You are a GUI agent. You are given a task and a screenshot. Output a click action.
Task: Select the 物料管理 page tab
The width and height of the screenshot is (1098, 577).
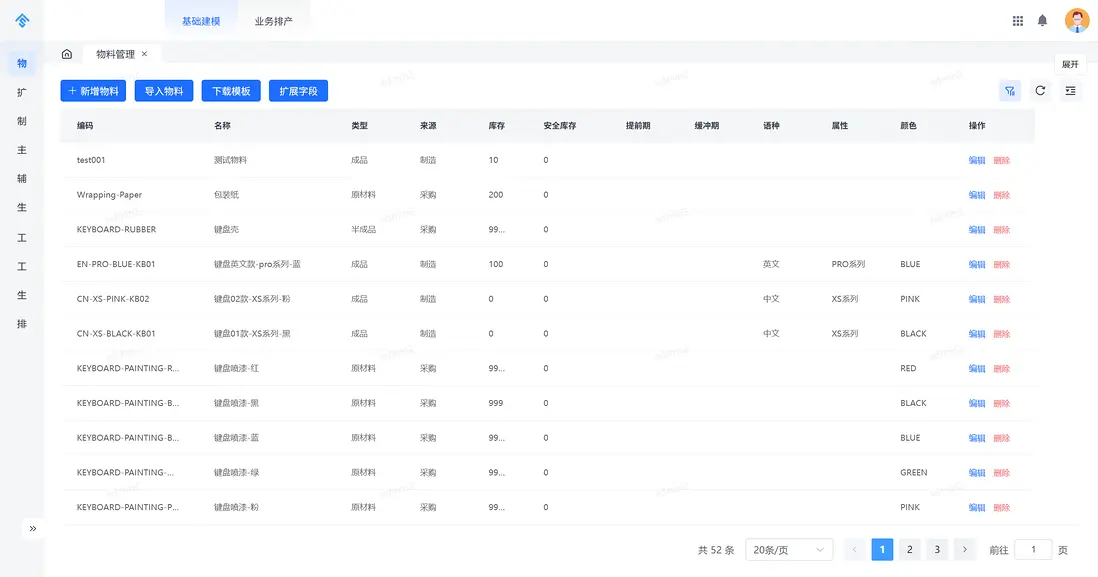pos(116,54)
